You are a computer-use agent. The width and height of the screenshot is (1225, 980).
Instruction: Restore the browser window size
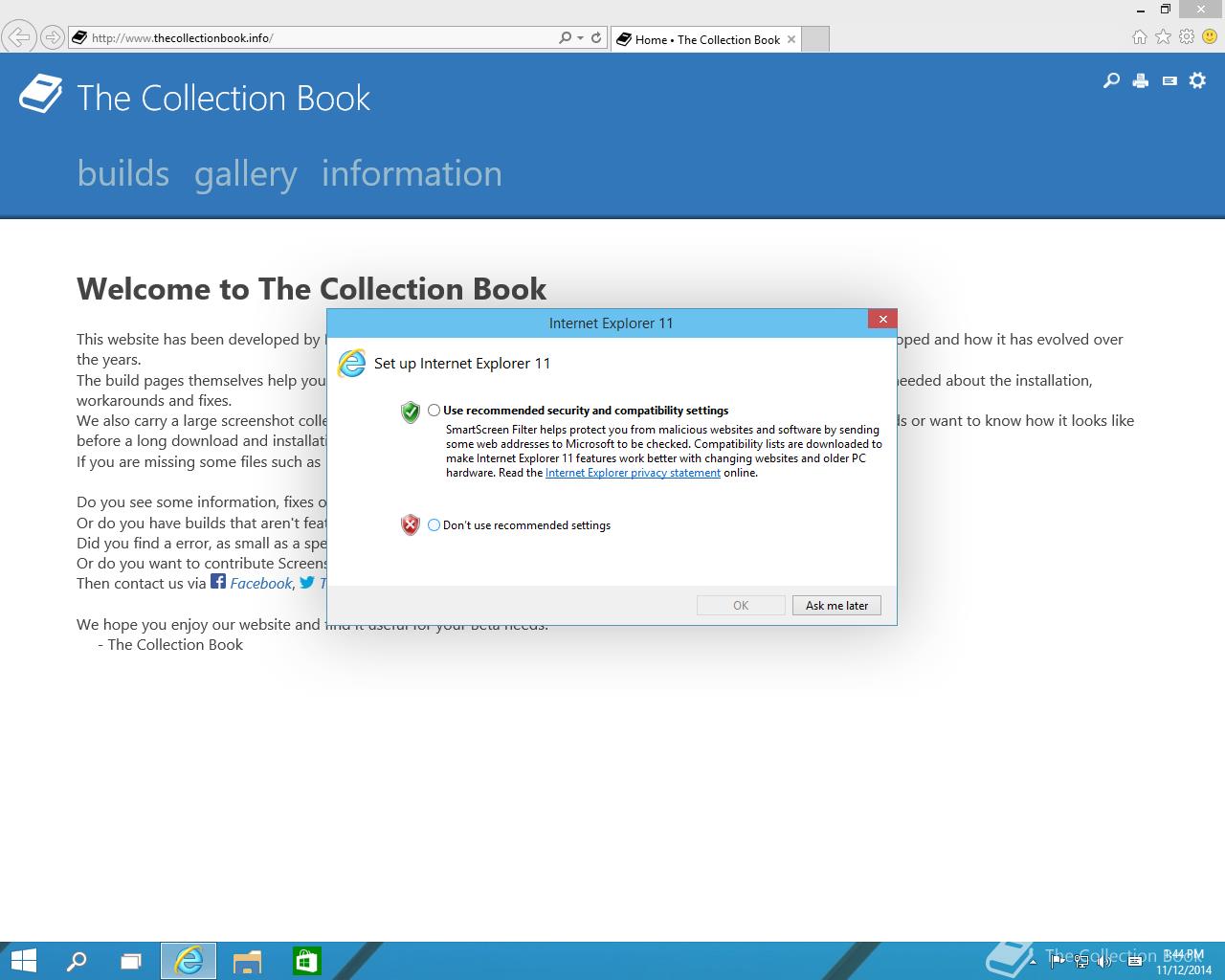1165,9
